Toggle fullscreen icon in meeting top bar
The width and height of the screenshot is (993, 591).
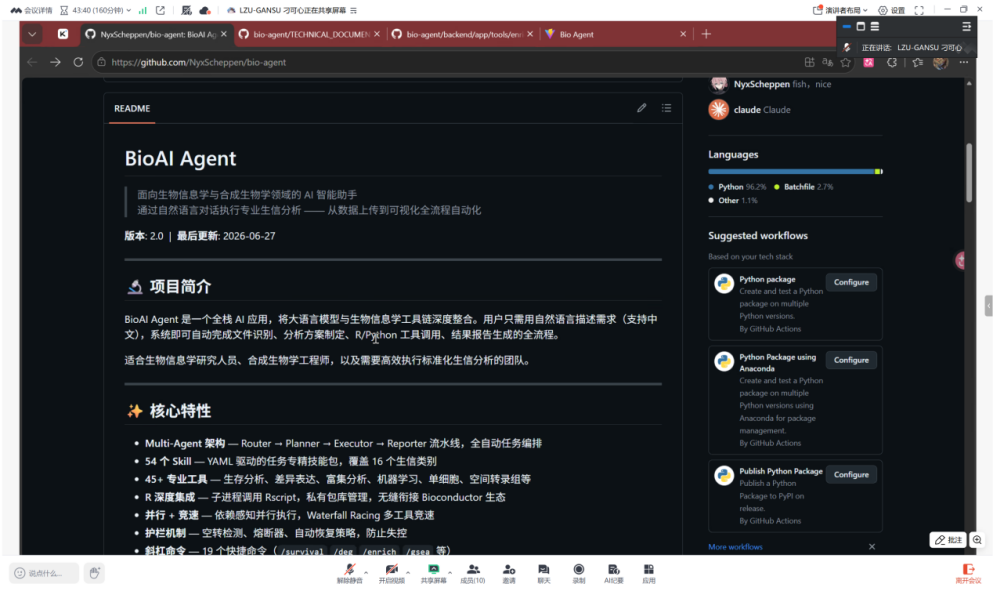tap(919, 10)
